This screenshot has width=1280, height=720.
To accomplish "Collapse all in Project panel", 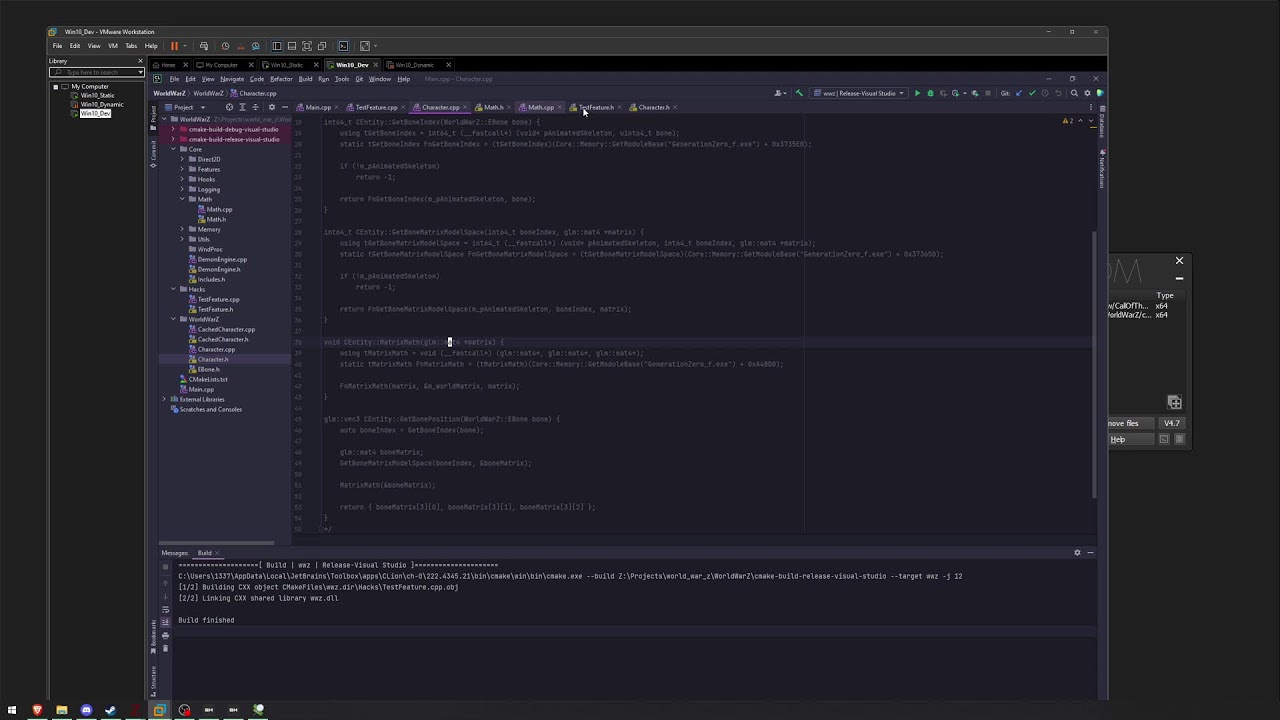I will coord(255,107).
